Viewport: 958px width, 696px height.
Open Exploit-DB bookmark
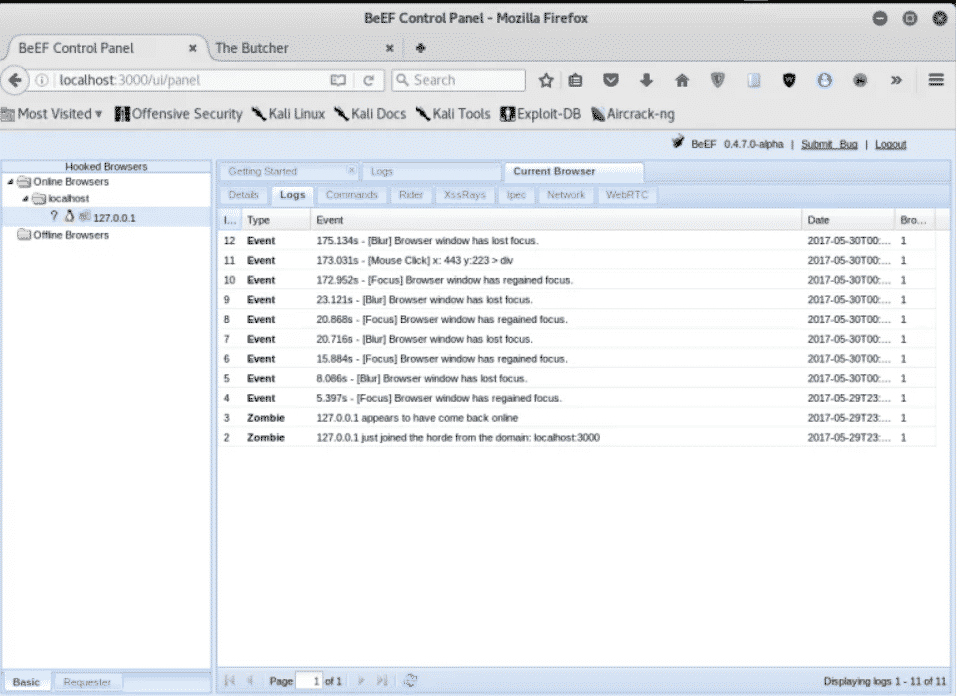click(540, 114)
